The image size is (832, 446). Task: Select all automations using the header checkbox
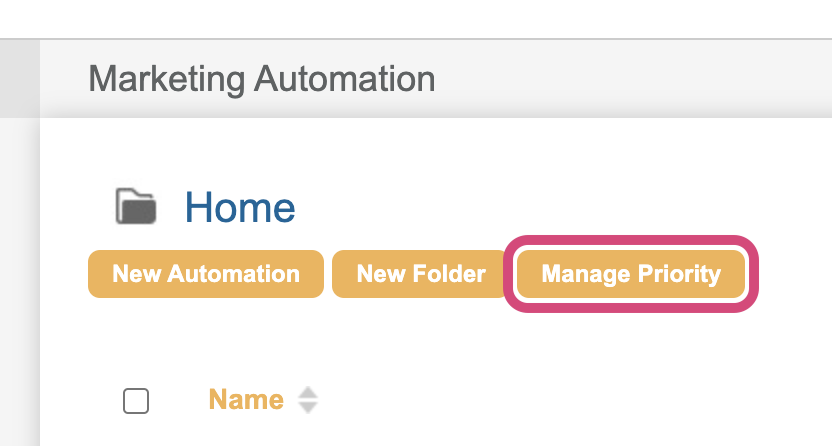(x=136, y=401)
